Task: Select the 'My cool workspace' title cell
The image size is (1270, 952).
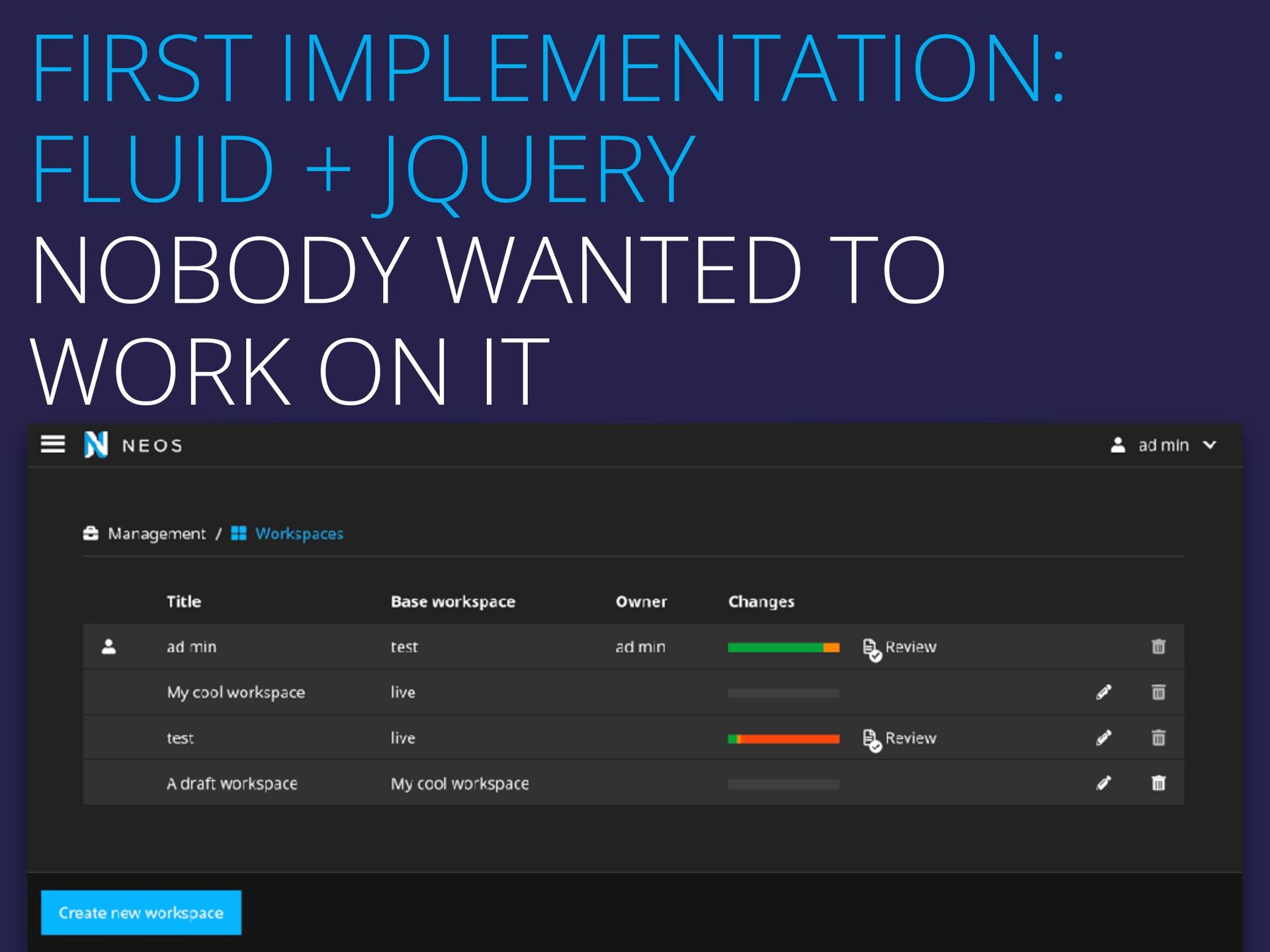Action: 235,692
